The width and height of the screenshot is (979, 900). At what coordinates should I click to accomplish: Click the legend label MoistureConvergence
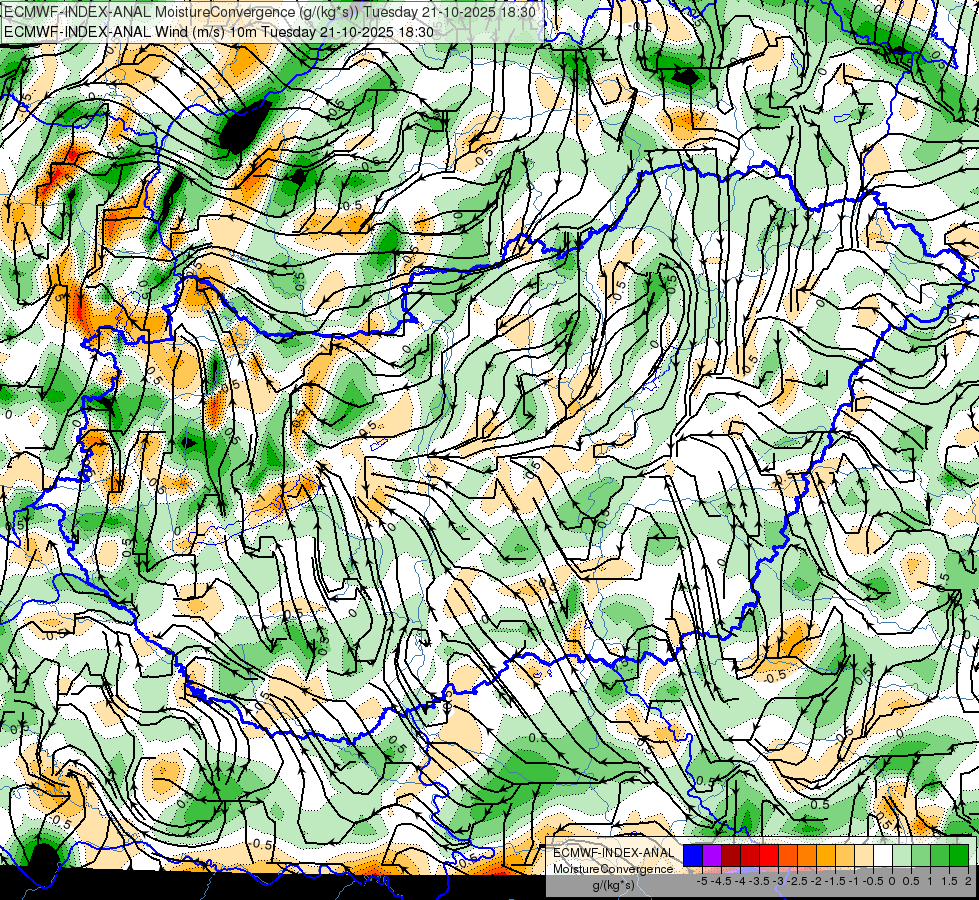[x=613, y=869]
